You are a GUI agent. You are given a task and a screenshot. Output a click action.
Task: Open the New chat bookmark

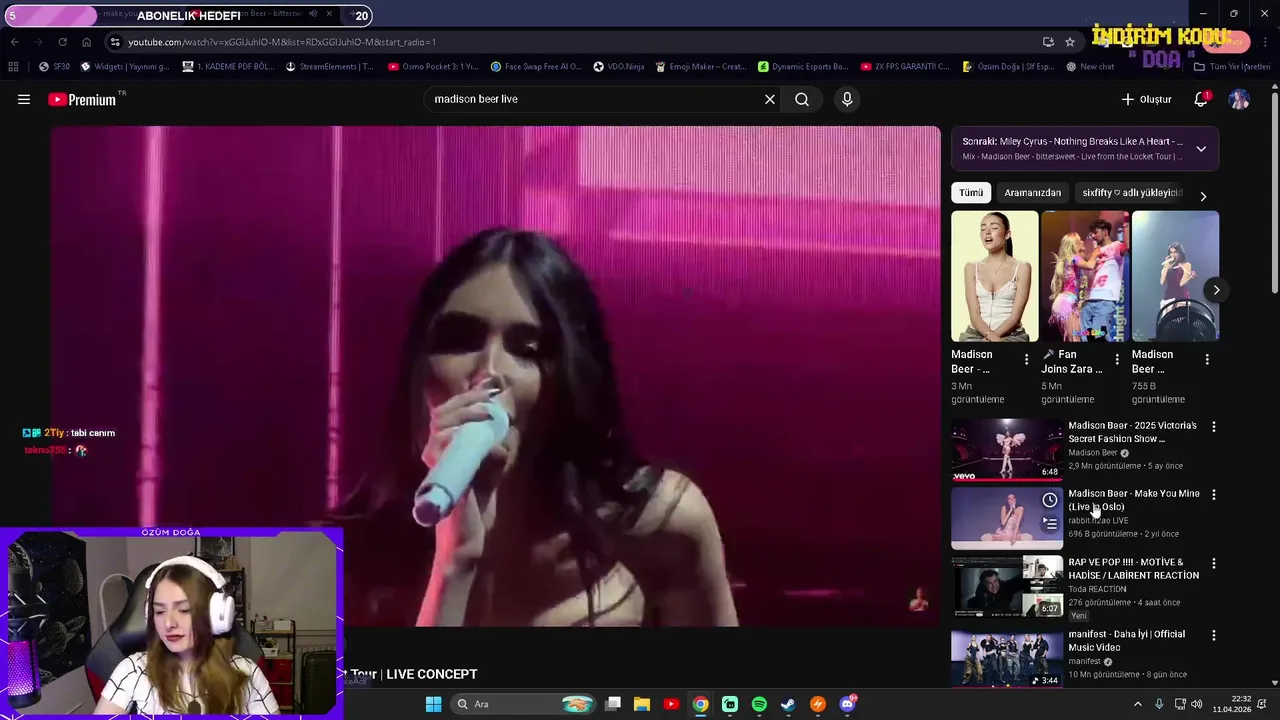[x=1090, y=67]
